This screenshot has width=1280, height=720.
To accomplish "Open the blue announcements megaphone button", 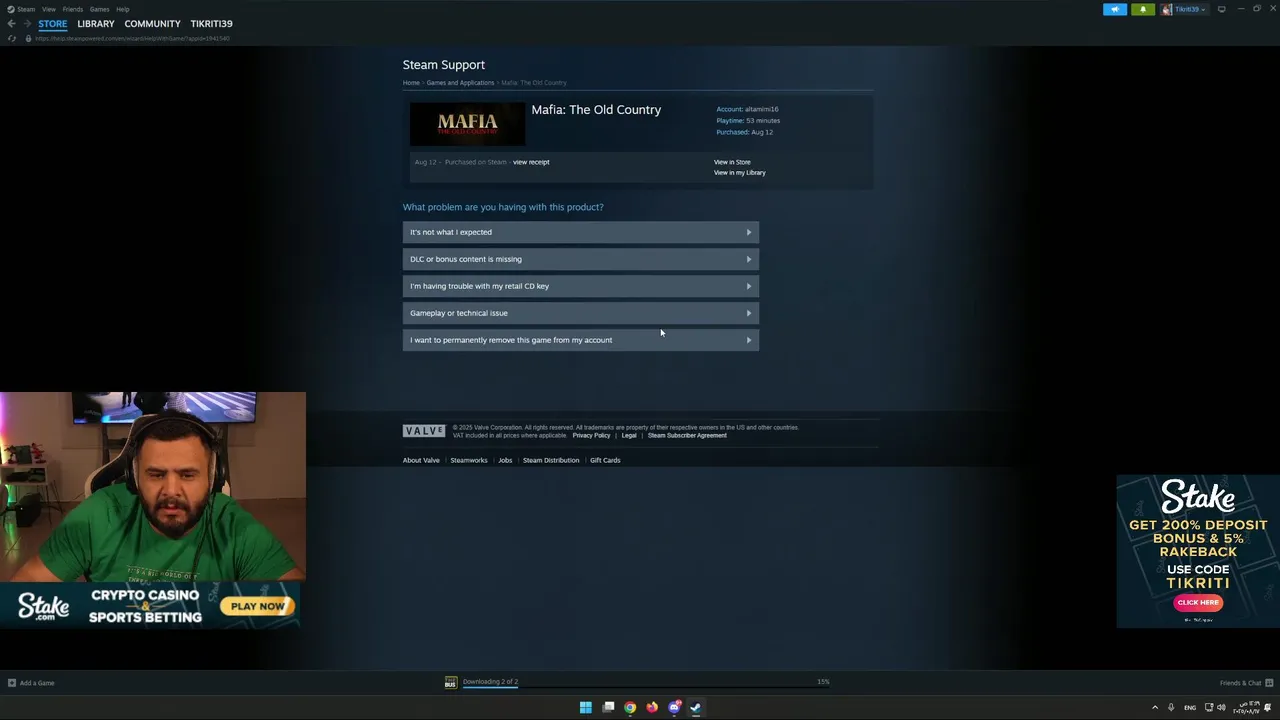I will [1115, 9].
